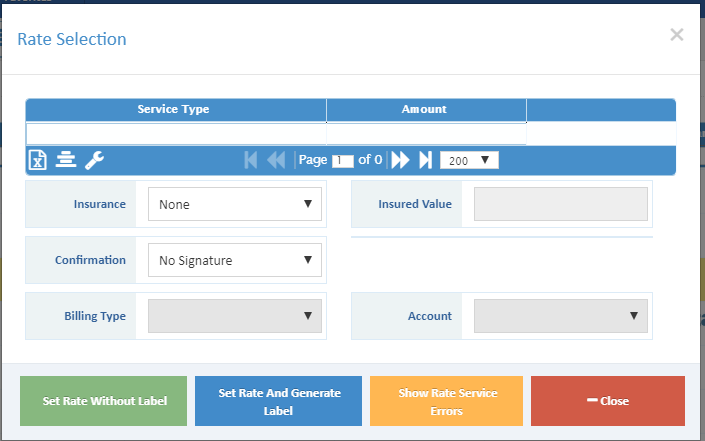Sort by Service Type column header
Viewport: 705px width, 441px height.
click(x=173, y=109)
